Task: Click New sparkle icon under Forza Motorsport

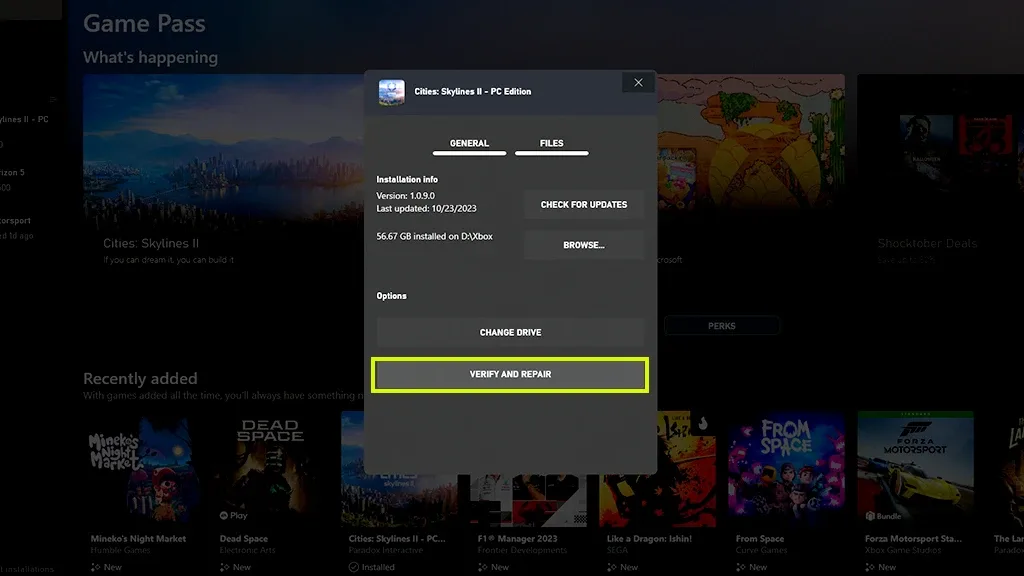Action: pos(870,567)
